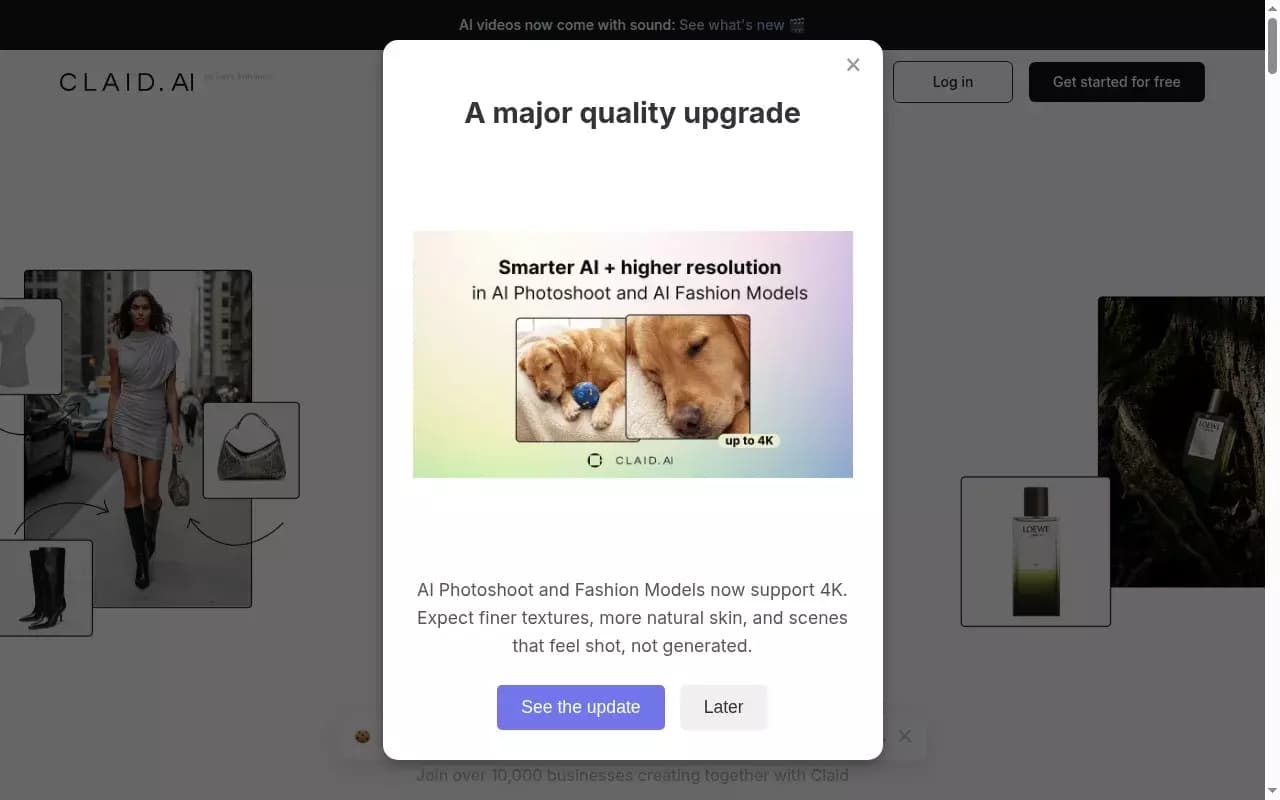Open the golden retriever promo image
1280x800 pixels.
pyautogui.click(x=633, y=354)
